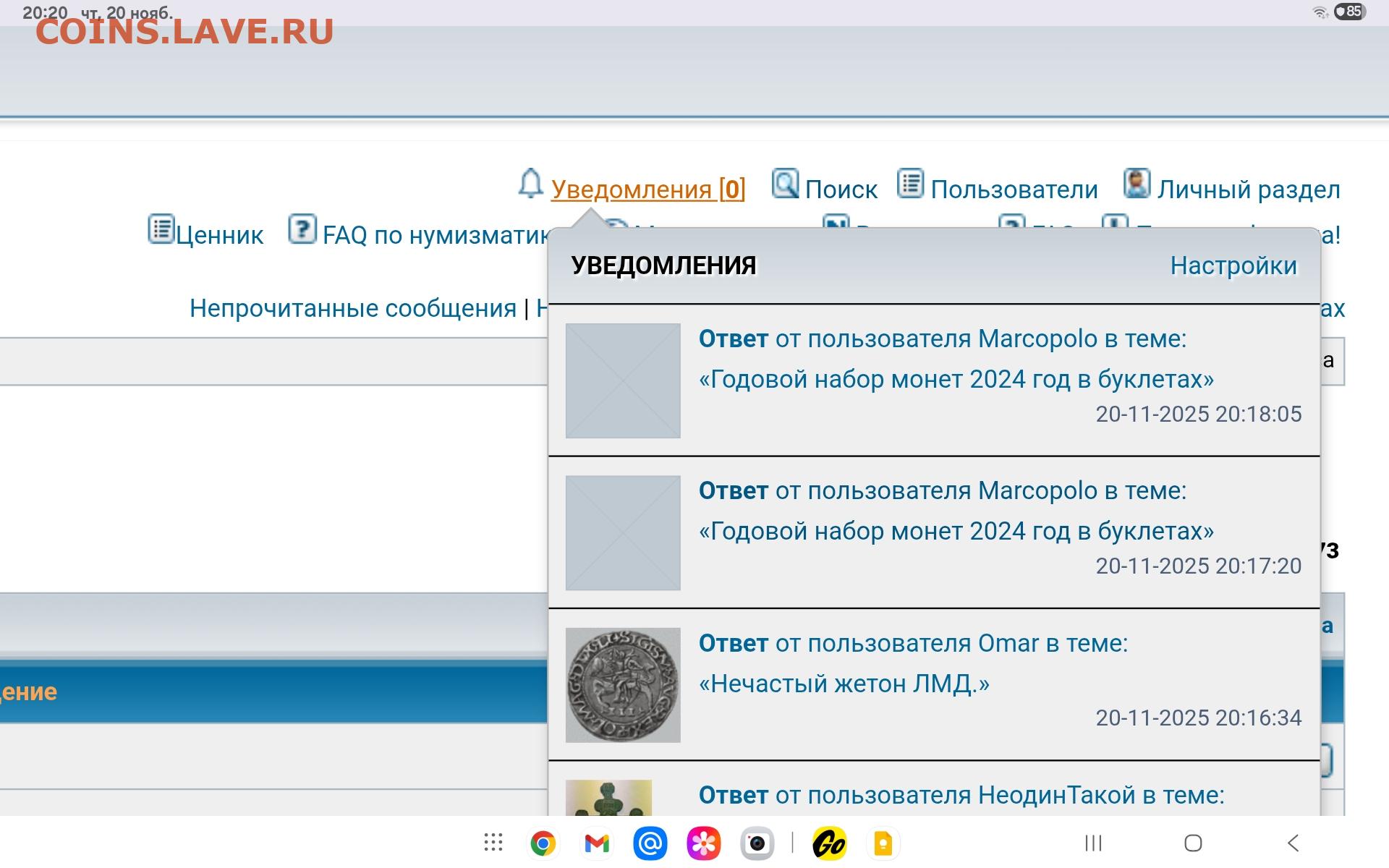Click the FAQ по нумизматике question icon
The width and height of the screenshot is (1389, 868).
[302, 229]
